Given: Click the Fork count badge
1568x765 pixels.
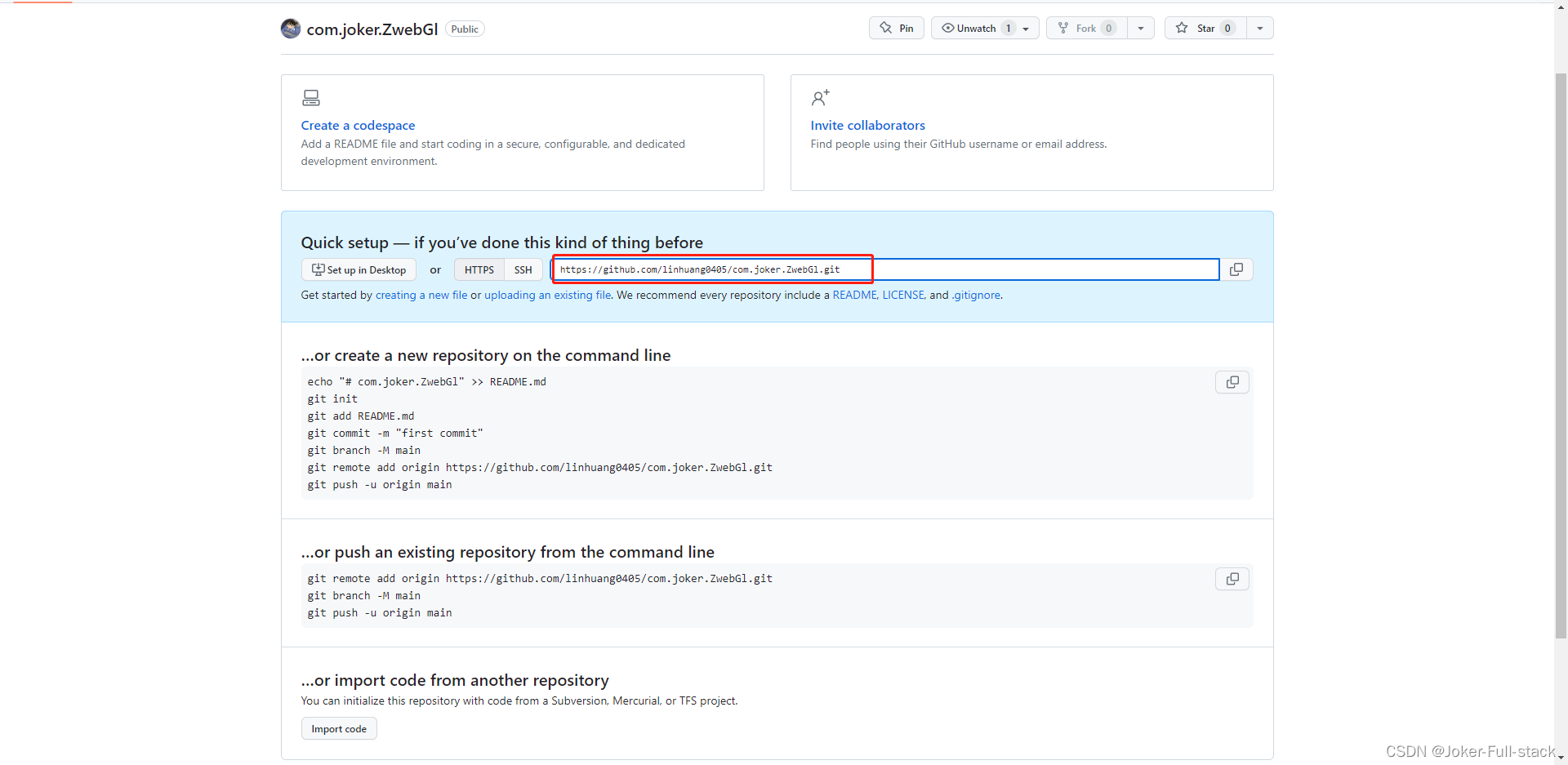Looking at the screenshot, I should click(x=1108, y=28).
